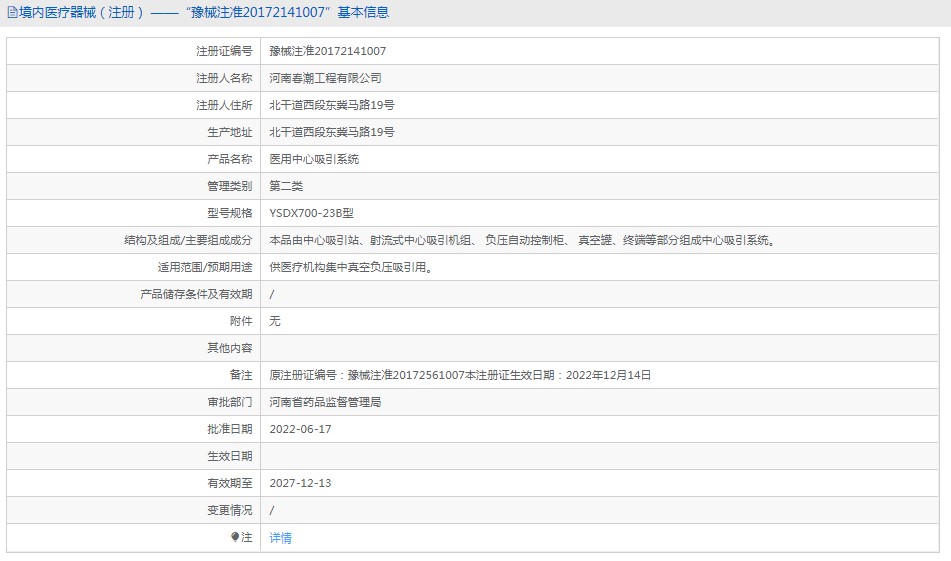This screenshot has width=951, height=561.
Task: Click the 变更情况 label
Action: click(x=230, y=510)
